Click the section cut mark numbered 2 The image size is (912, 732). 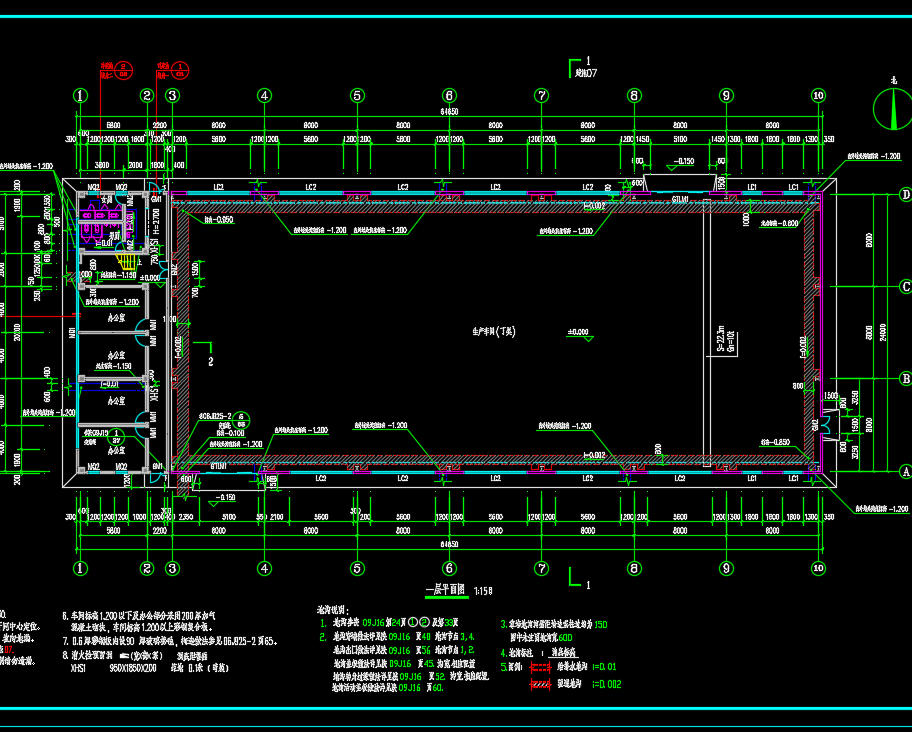pyautogui.click(x=209, y=356)
